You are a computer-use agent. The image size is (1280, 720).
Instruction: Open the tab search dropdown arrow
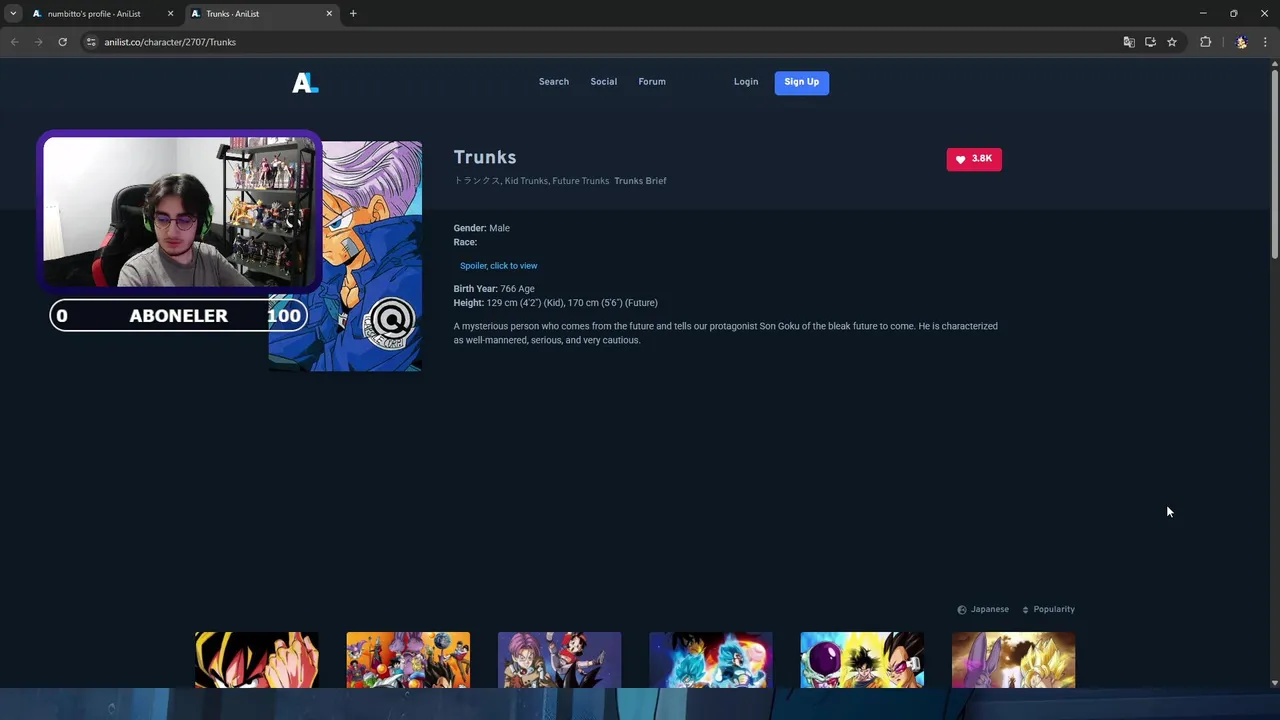(x=13, y=14)
